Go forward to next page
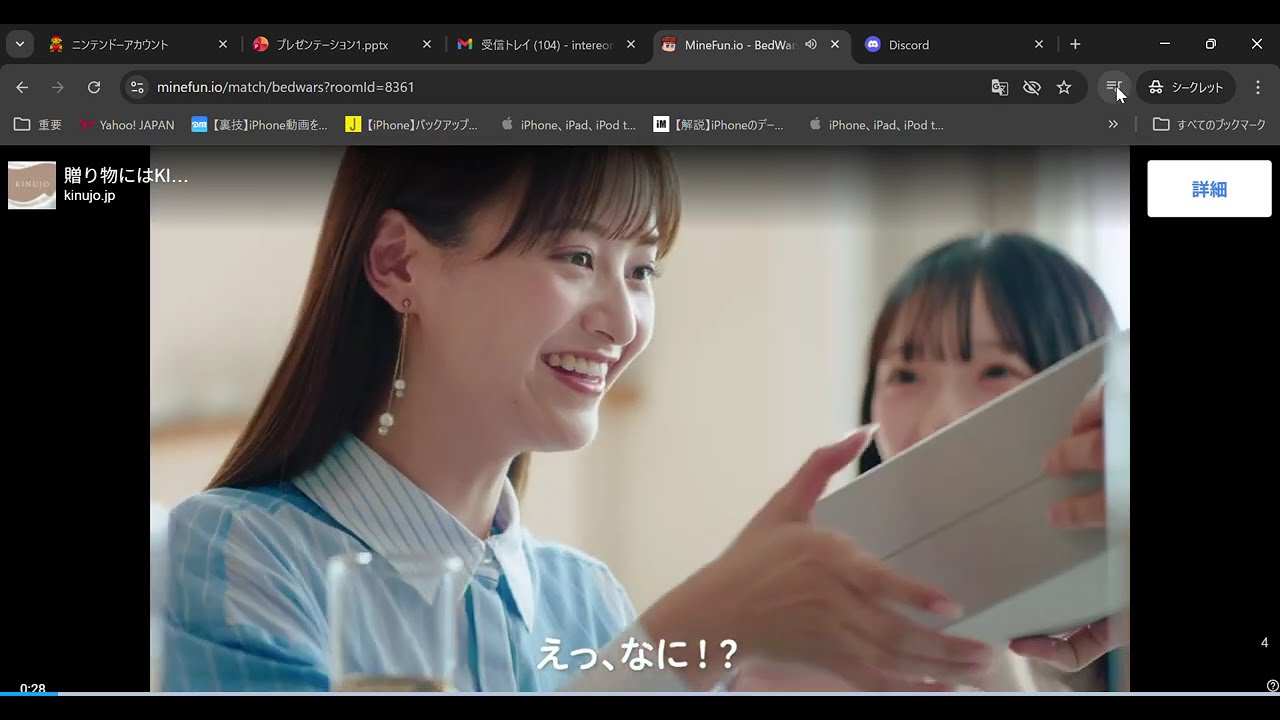 [x=58, y=87]
